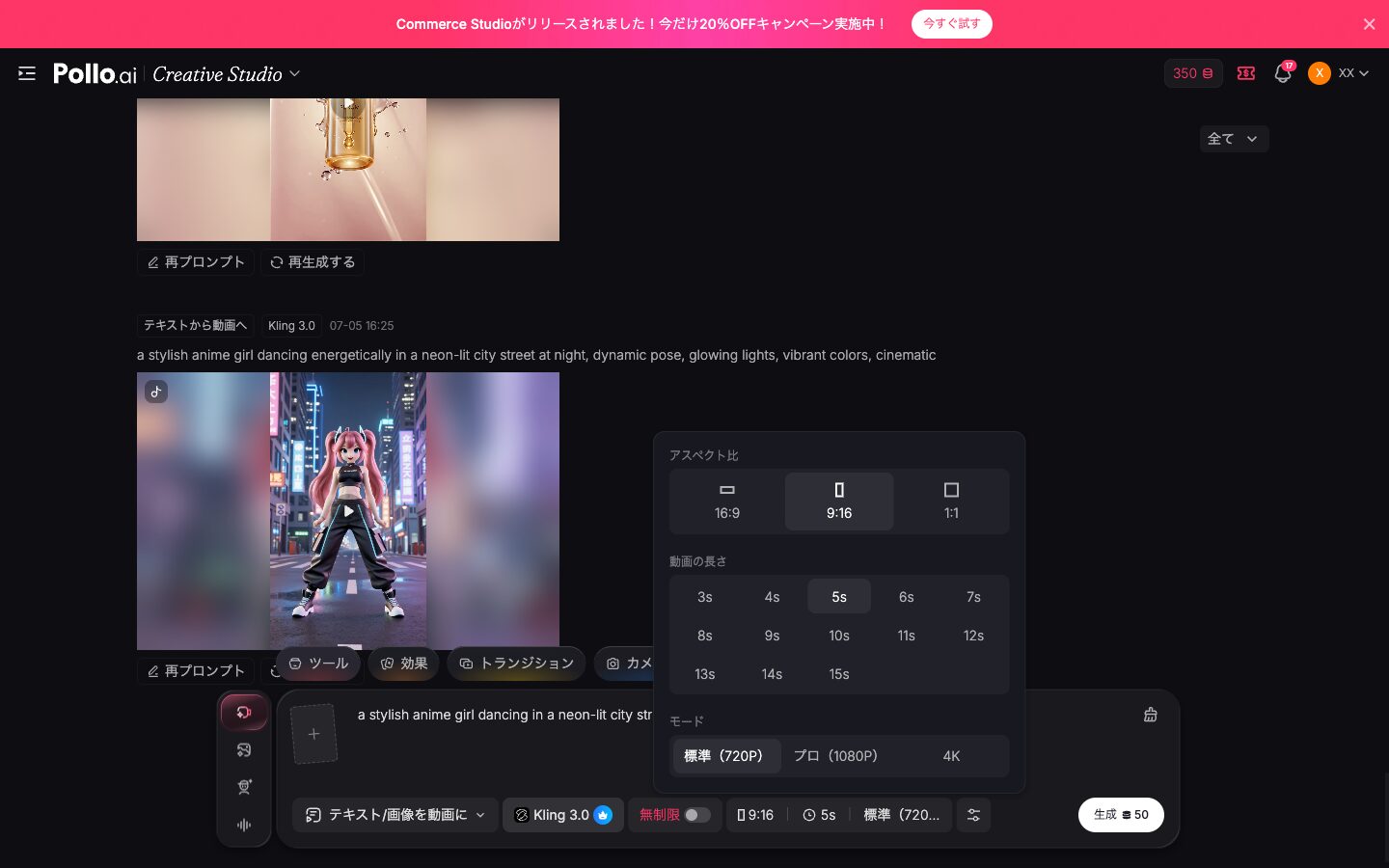Set video length to 11s
The width and height of the screenshot is (1389, 868).
click(907, 636)
